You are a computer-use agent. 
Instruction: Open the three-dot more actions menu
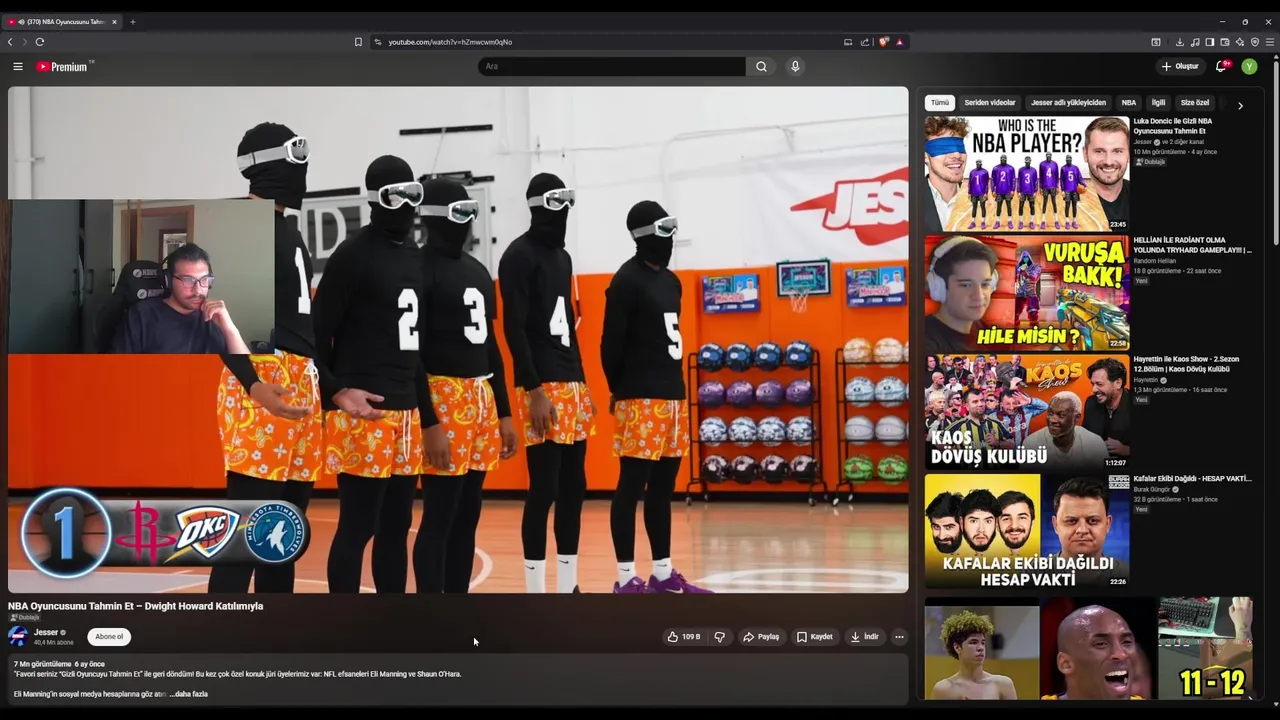899,636
